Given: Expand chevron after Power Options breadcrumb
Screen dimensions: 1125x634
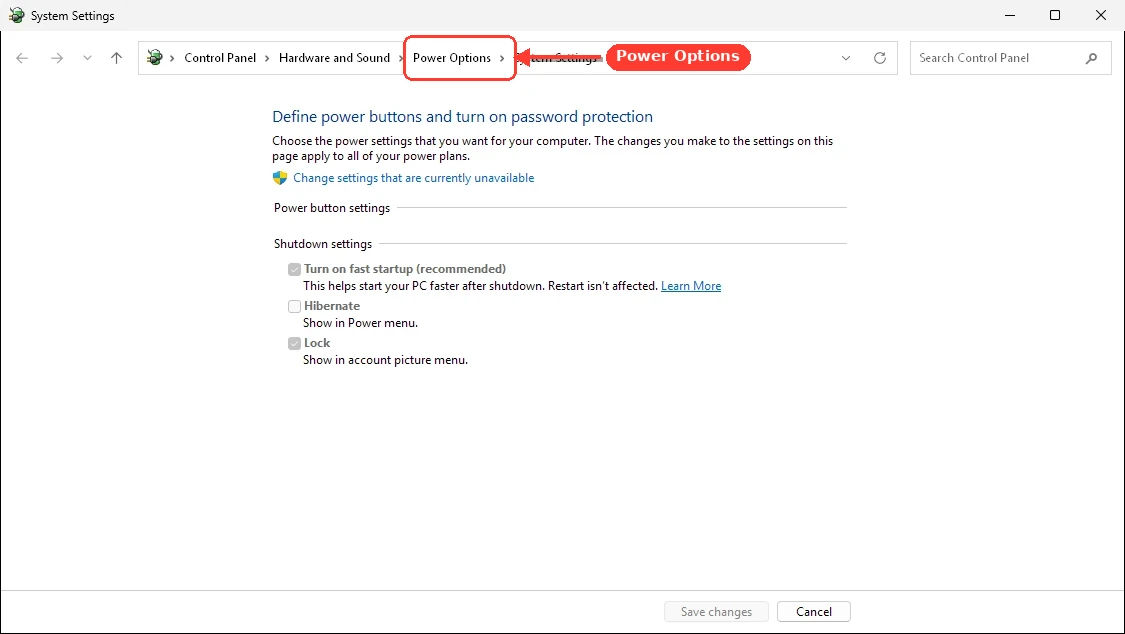Looking at the screenshot, I should tap(502, 58).
